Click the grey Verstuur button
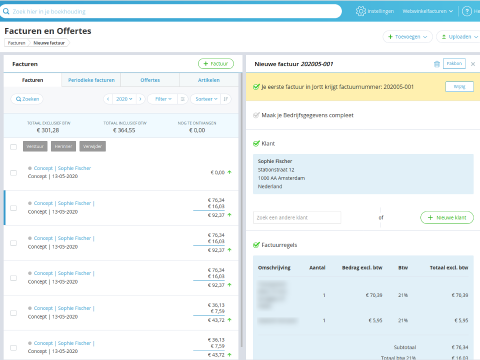The image size is (480, 360). point(35,146)
